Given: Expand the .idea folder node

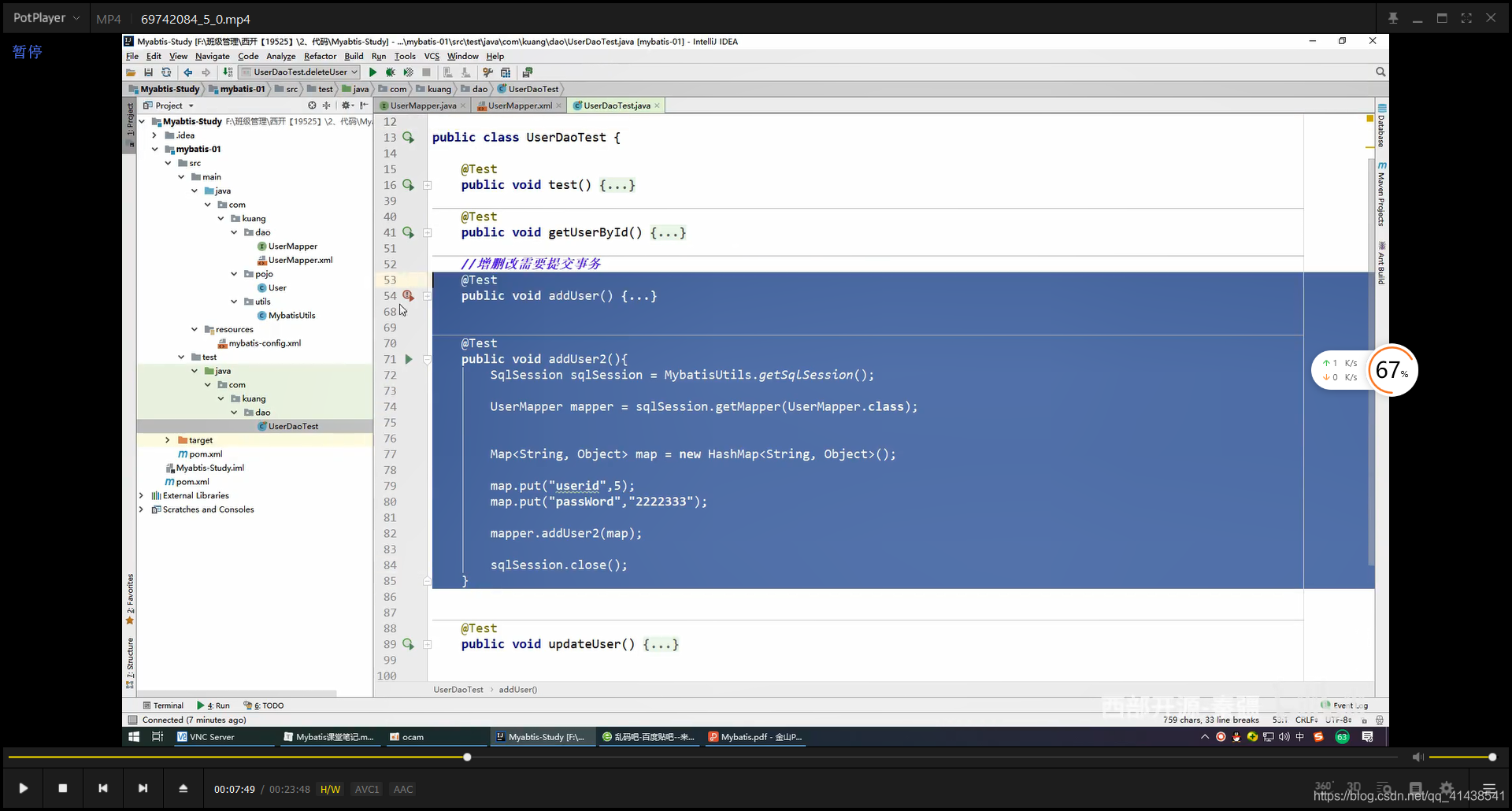Looking at the screenshot, I should click(x=155, y=135).
